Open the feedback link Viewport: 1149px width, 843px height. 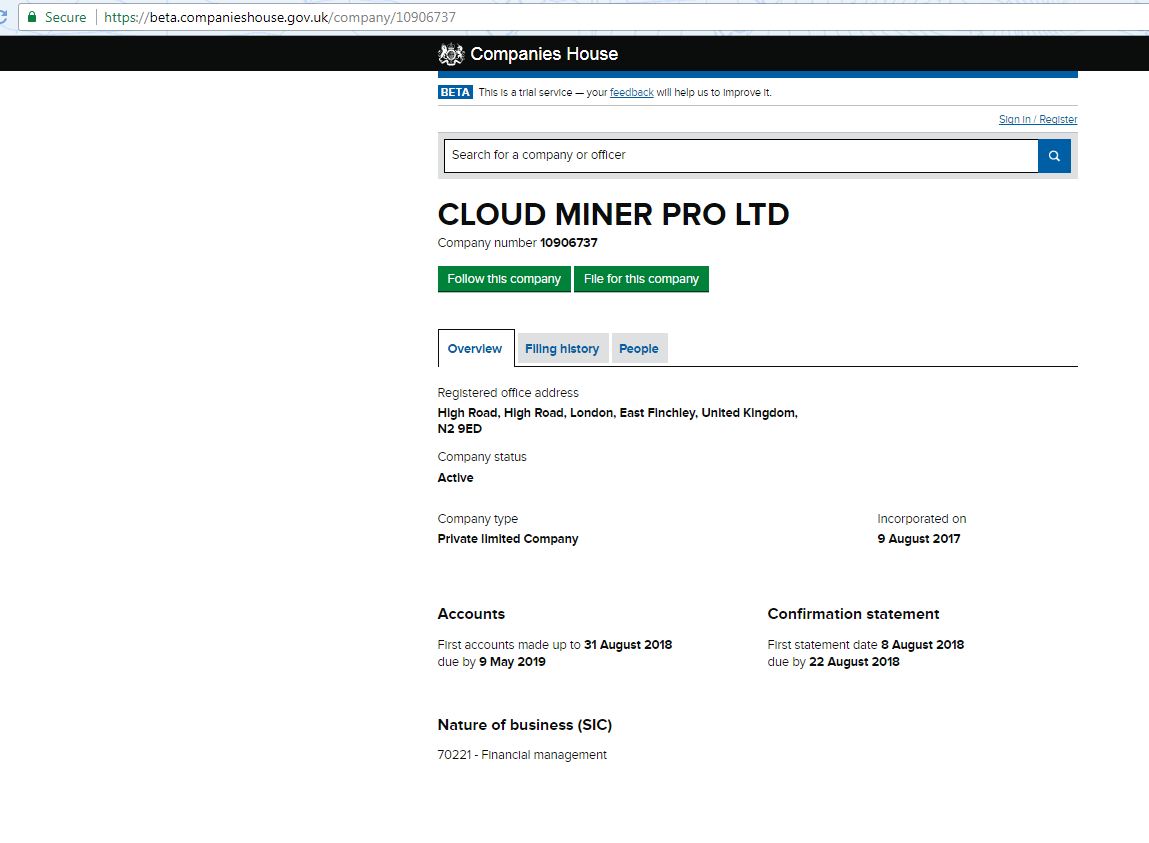pyautogui.click(x=632, y=92)
